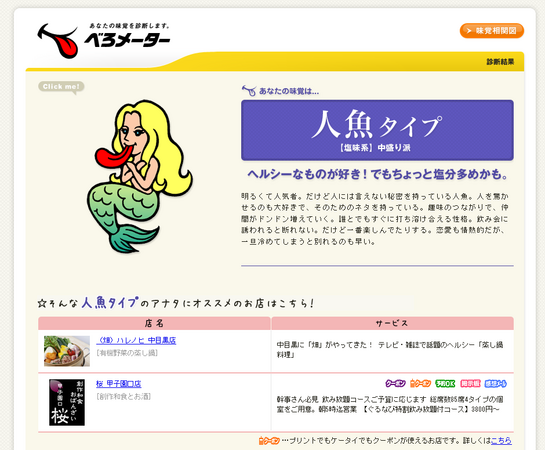This screenshot has width=545, height=450.
Task: Follow the こちら link for coupon details
Action: pyautogui.click(x=501, y=441)
